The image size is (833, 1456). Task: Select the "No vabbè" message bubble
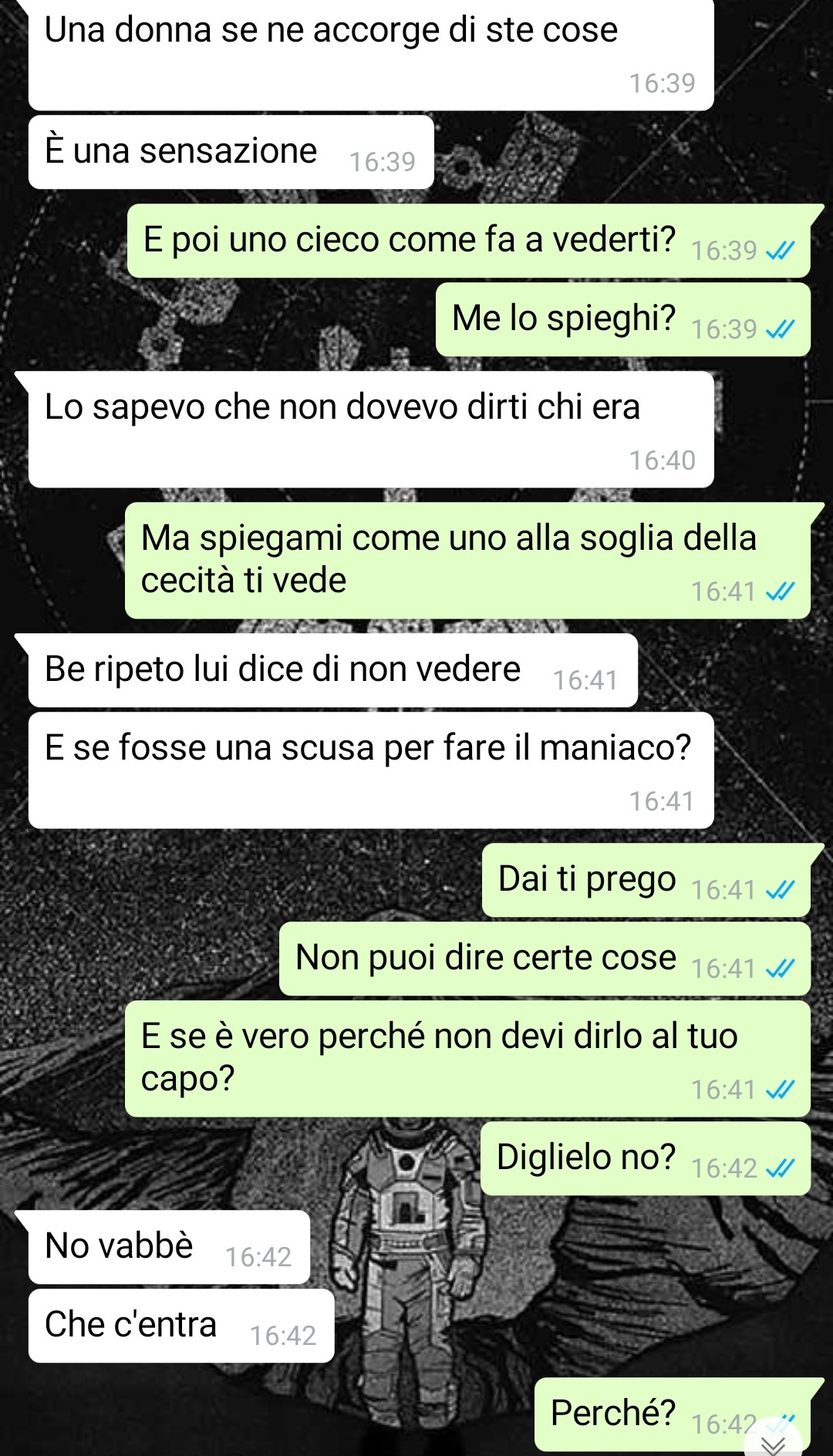tap(169, 1247)
